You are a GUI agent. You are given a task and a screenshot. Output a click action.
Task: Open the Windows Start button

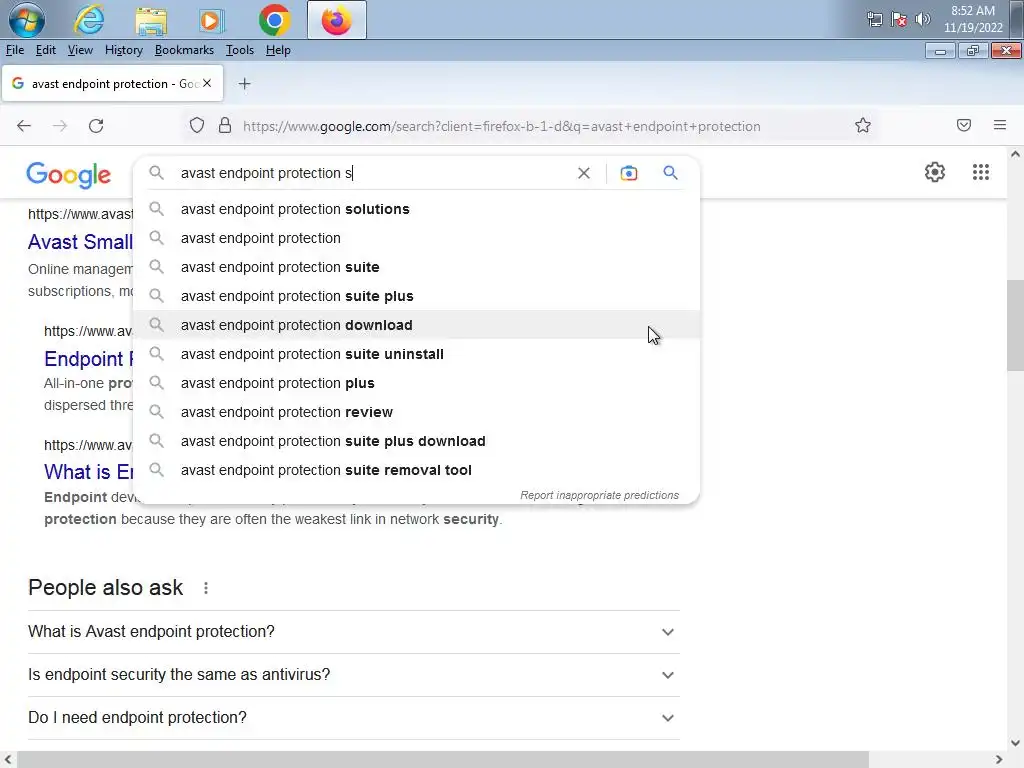pos(27,20)
